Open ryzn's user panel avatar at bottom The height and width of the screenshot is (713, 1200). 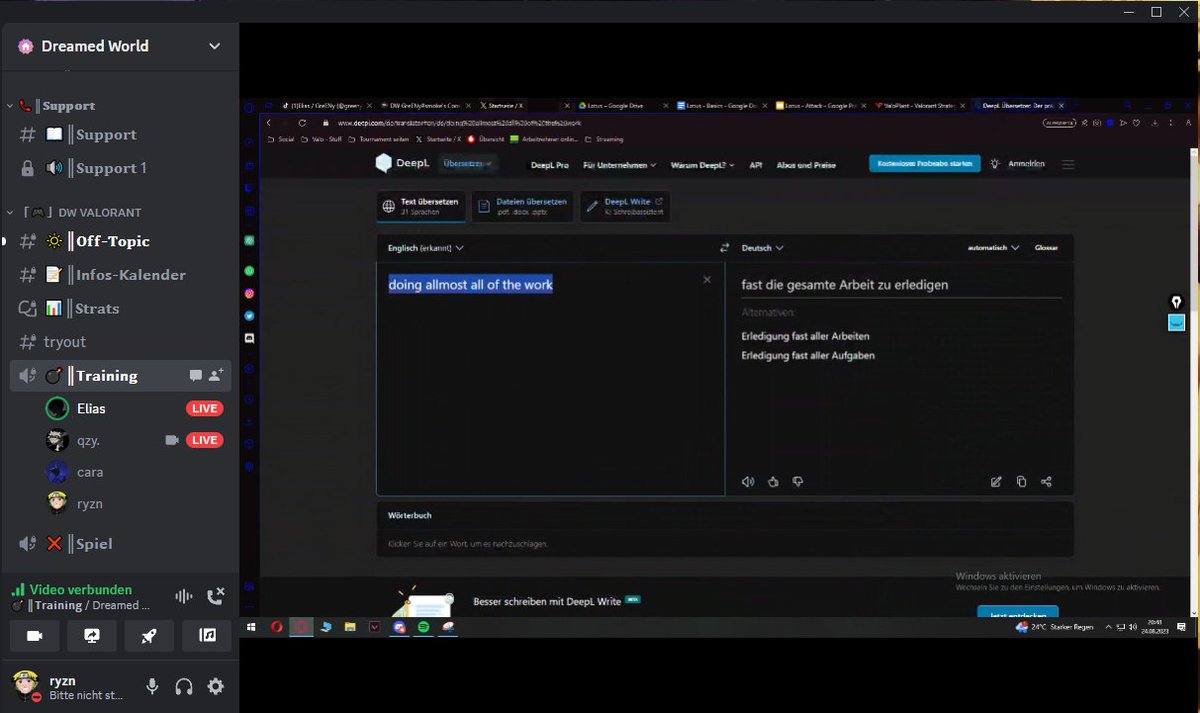tap(26, 685)
